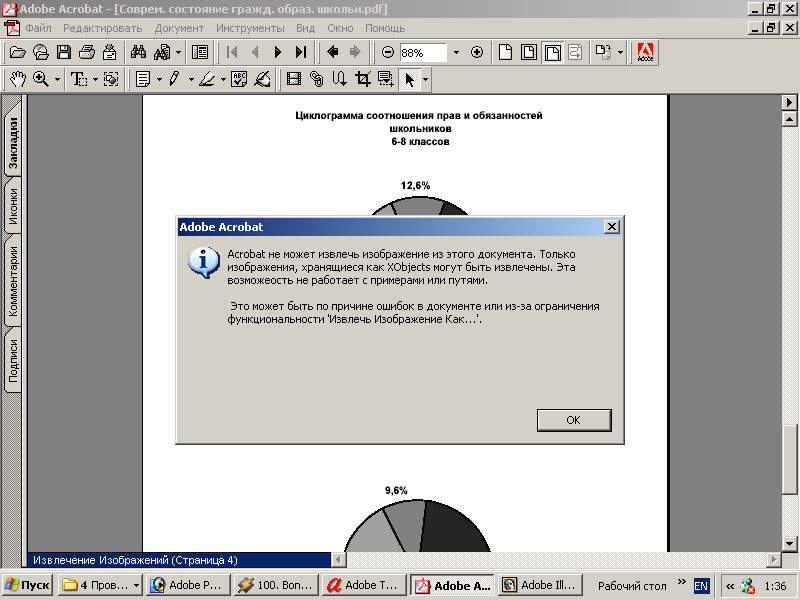The image size is (800, 600).
Task: Click the vertical scrollbar down arrow
Action: (x=789, y=543)
